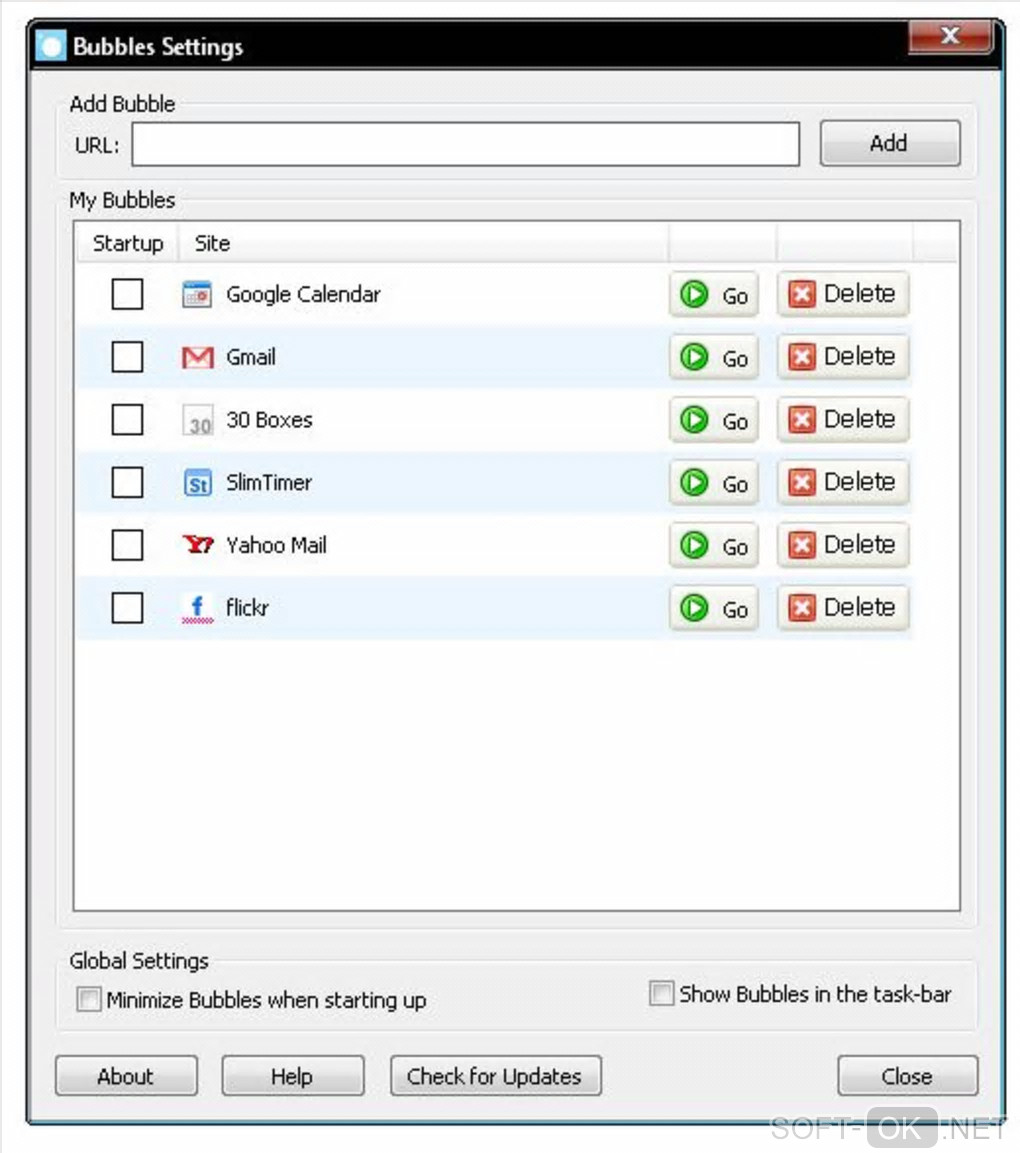1020x1153 pixels.
Task: Click the flickr site icon
Action: (x=197, y=609)
